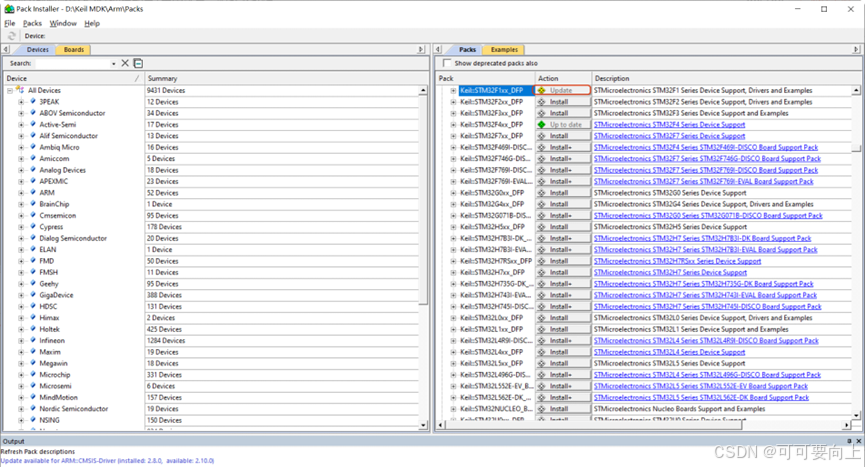
Task: Click install icon for Keil::STM32H5xx_DFP
Action: [542, 227]
